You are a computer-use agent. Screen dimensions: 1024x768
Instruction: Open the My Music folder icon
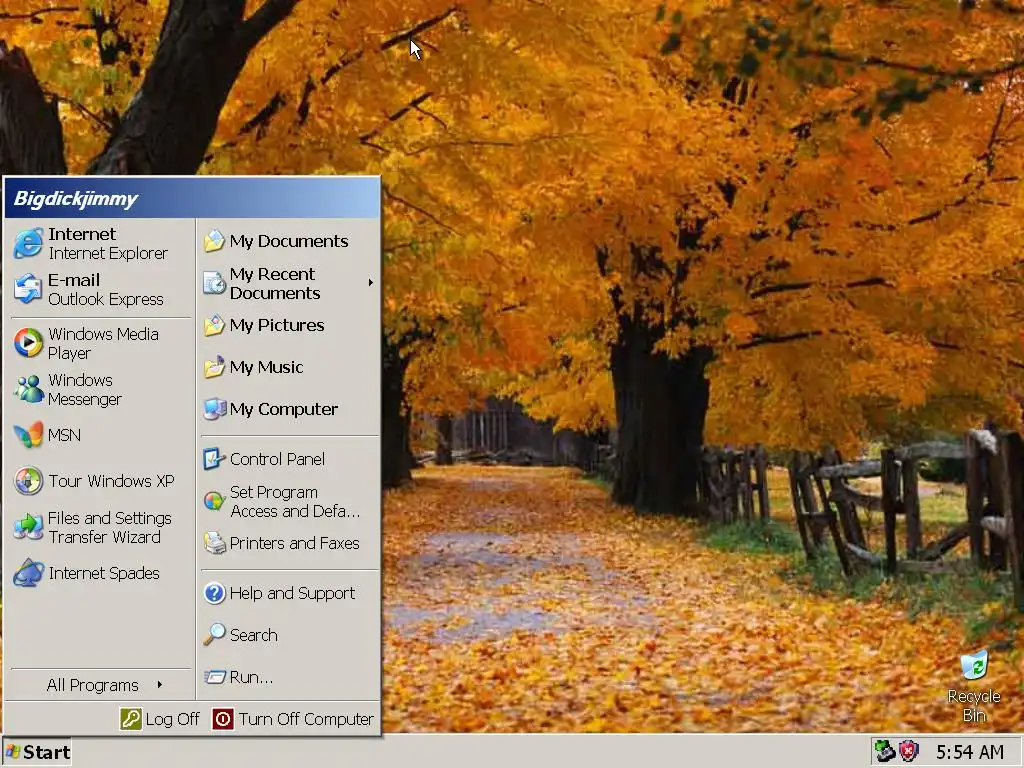pyautogui.click(x=214, y=367)
